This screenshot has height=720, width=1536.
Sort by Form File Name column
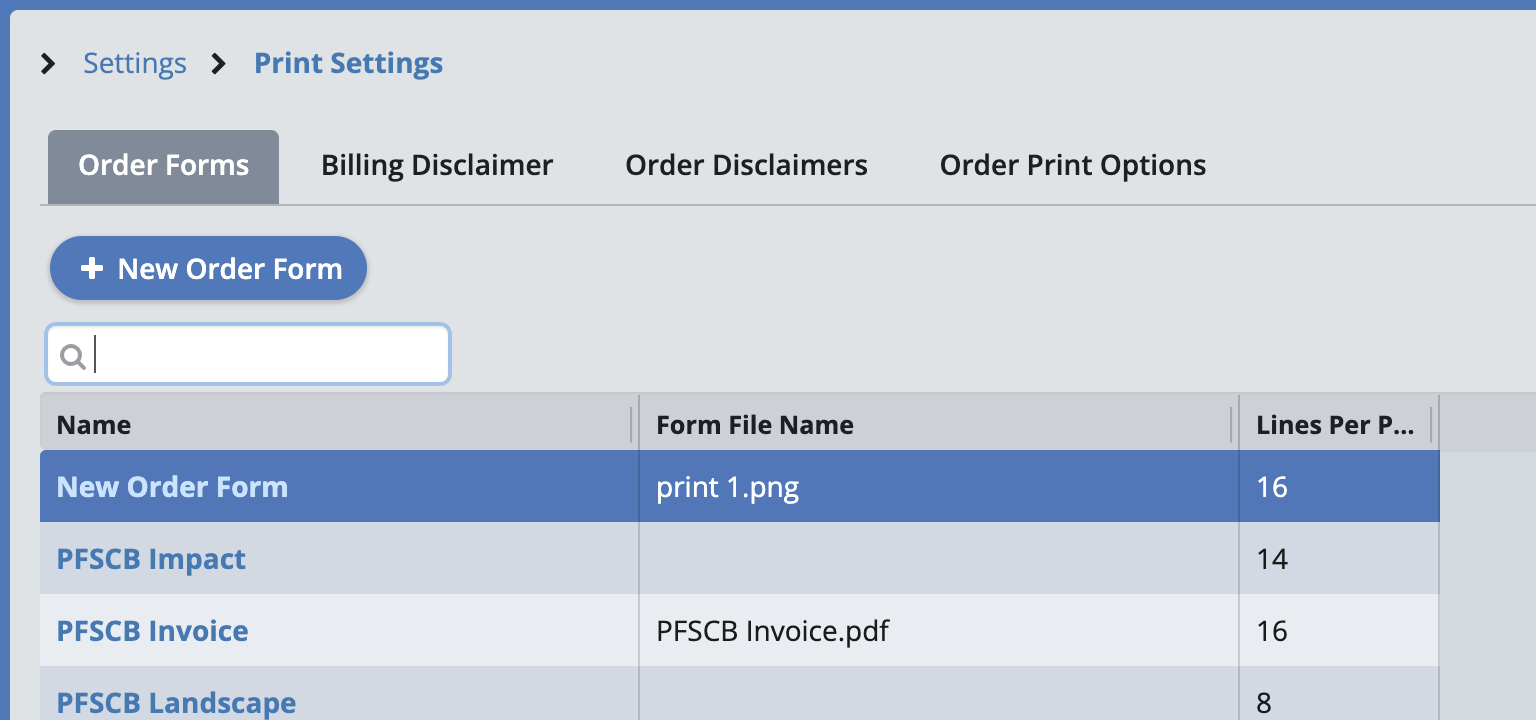coord(755,425)
